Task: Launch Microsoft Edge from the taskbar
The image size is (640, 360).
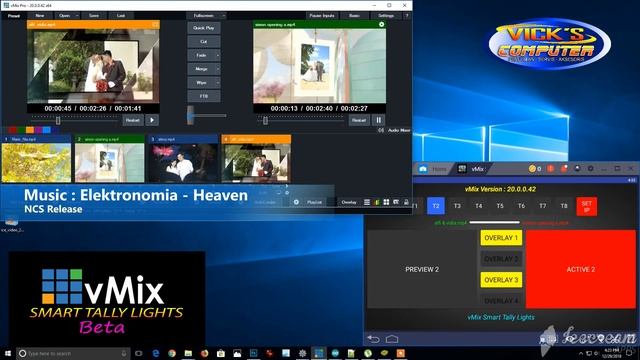Action: point(156,353)
